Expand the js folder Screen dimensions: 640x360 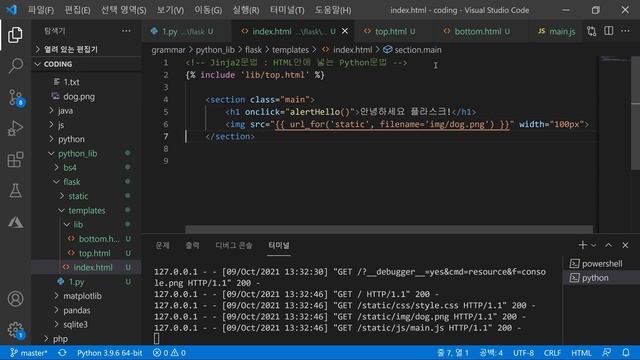pyautogui.click(x=61, y=125)
